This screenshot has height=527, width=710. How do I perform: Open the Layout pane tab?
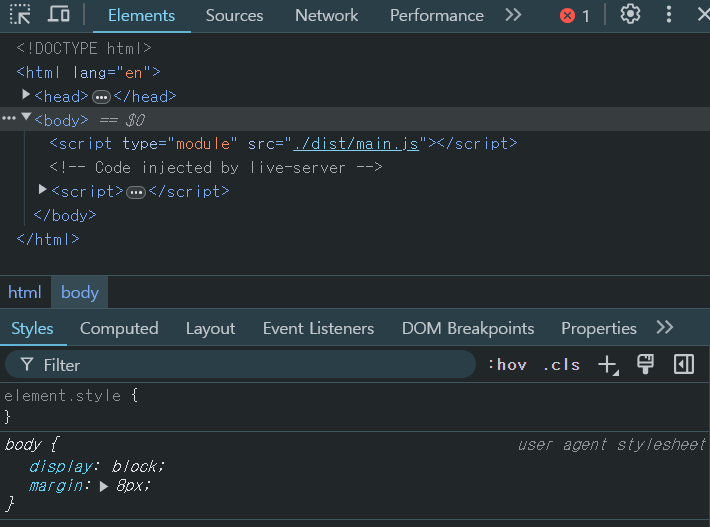click(210, 329)
